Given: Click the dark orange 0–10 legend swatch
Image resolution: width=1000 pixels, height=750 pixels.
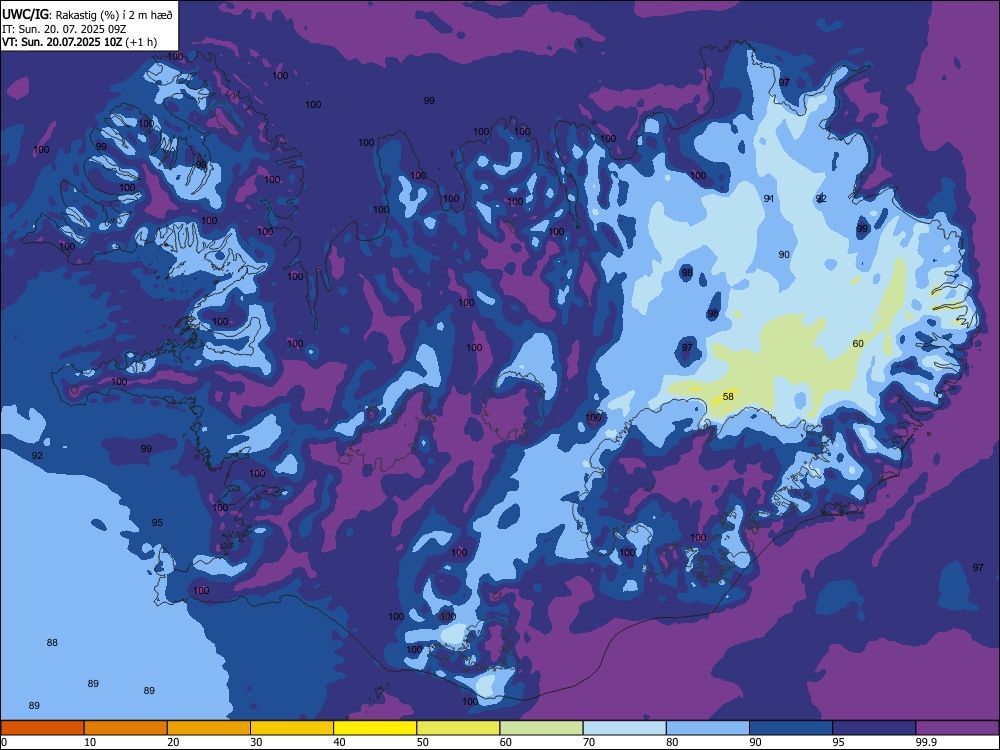Looking at the screenshot, I should [42, 728].
